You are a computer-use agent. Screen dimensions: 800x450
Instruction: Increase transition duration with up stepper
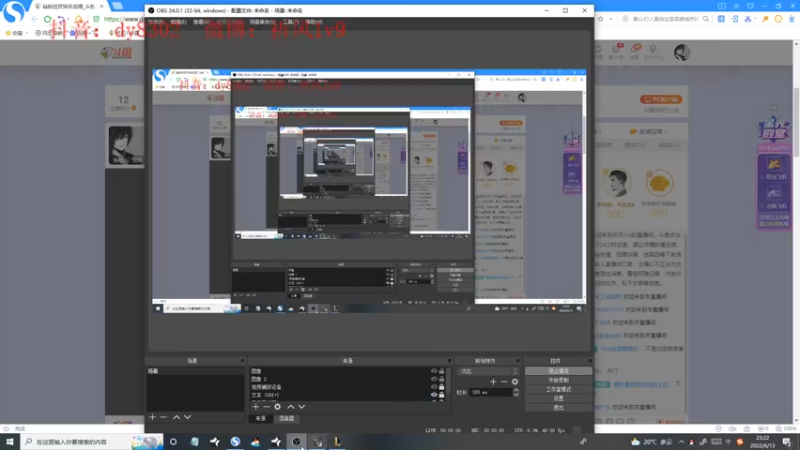click(516, 390)
